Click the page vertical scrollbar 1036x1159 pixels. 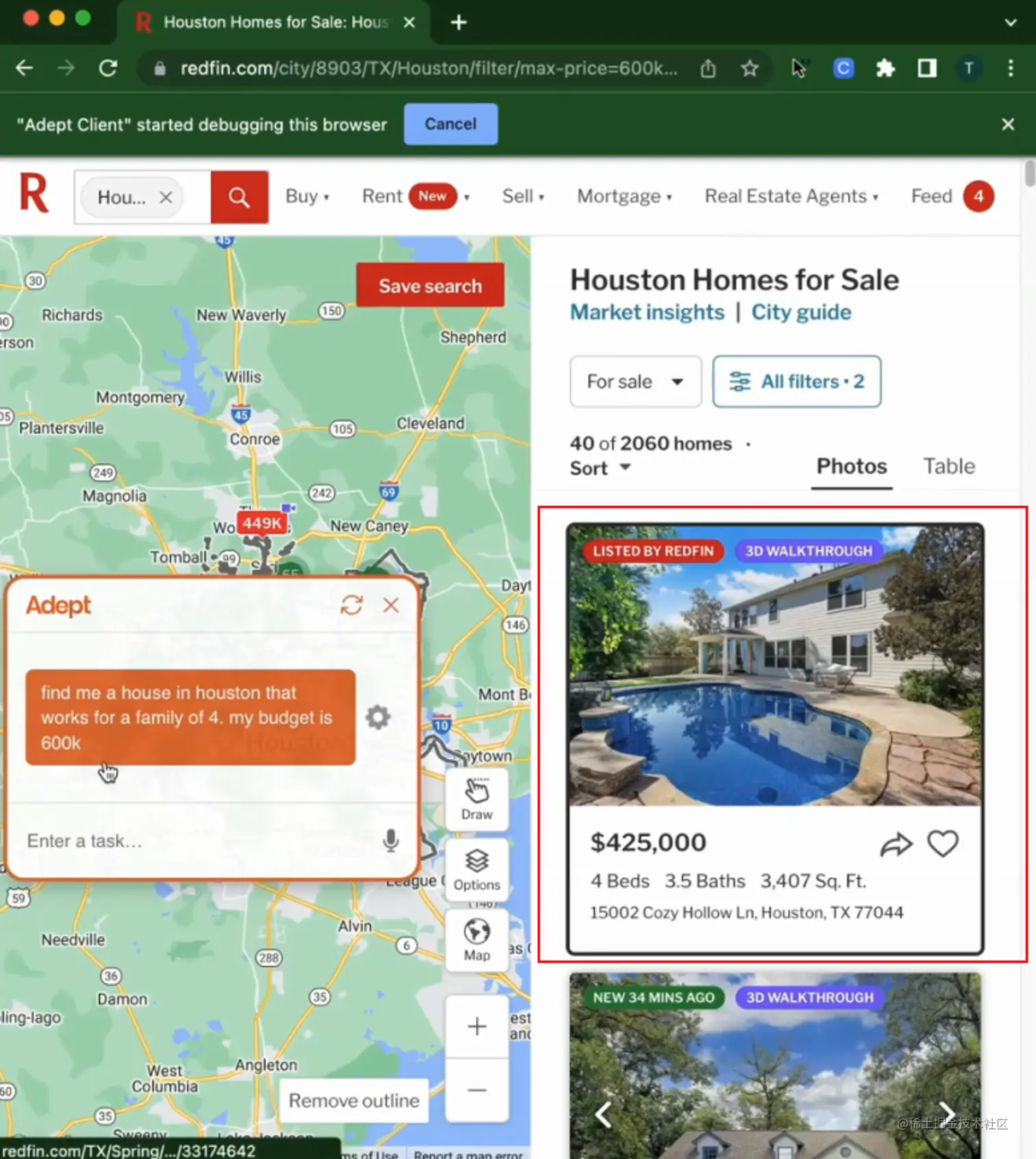click(x=1029, y=173)
